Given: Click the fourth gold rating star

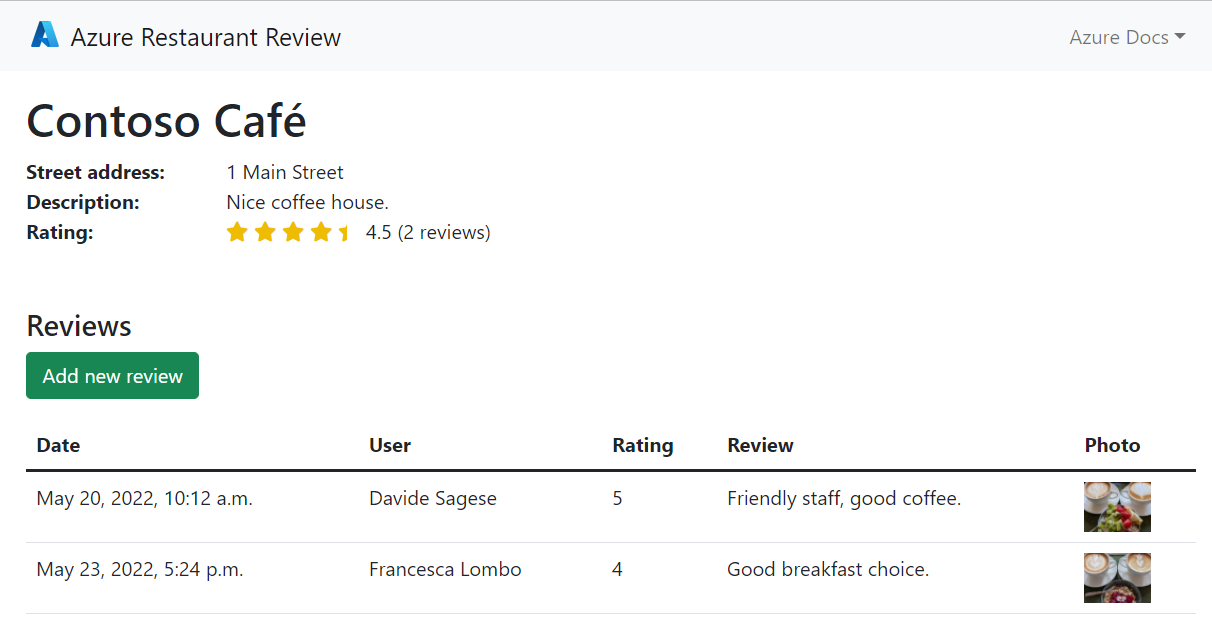Looking at the screenshot, I should point(321,233).
